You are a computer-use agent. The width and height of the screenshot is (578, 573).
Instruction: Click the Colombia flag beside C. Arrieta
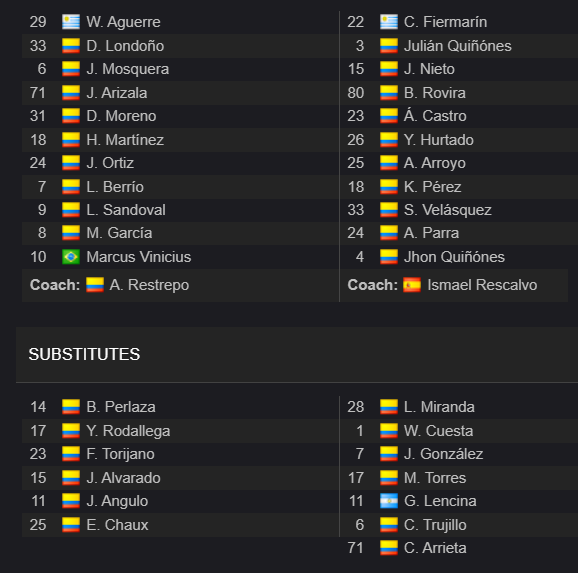pos(389,548)
